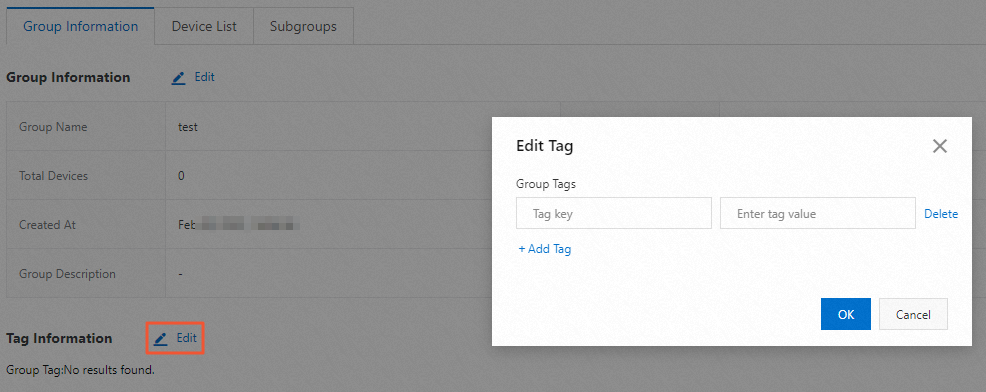Close the Edit Tag dialog

pos(939,147)
